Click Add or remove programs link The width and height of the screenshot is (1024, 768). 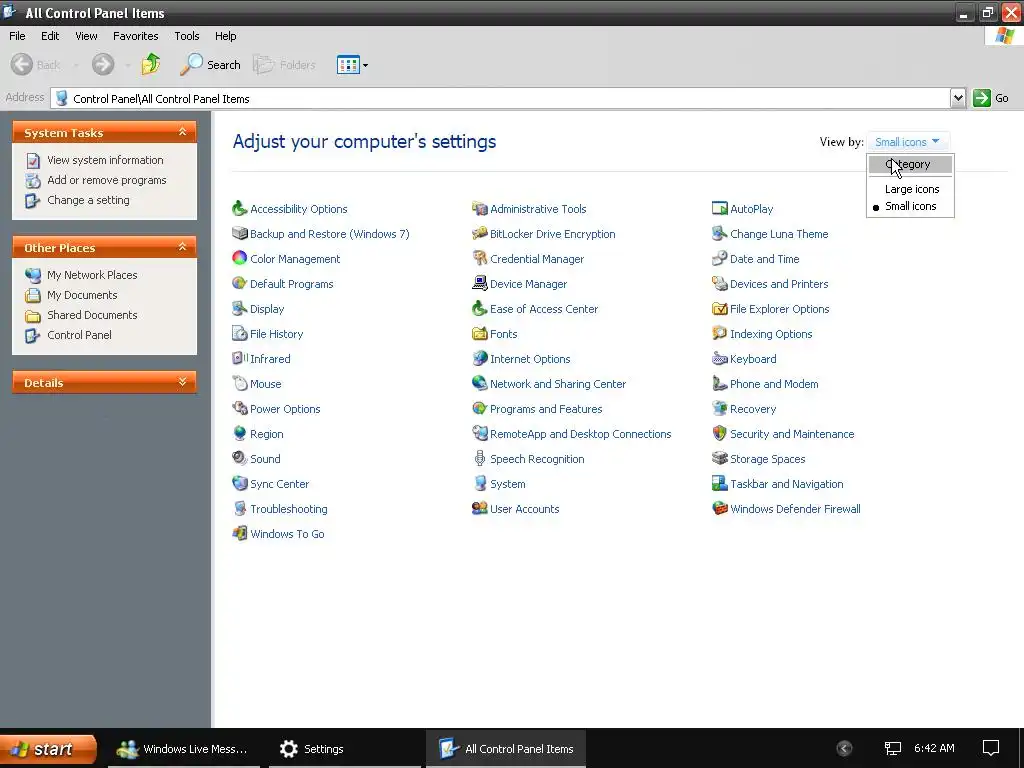click(106, 180)
